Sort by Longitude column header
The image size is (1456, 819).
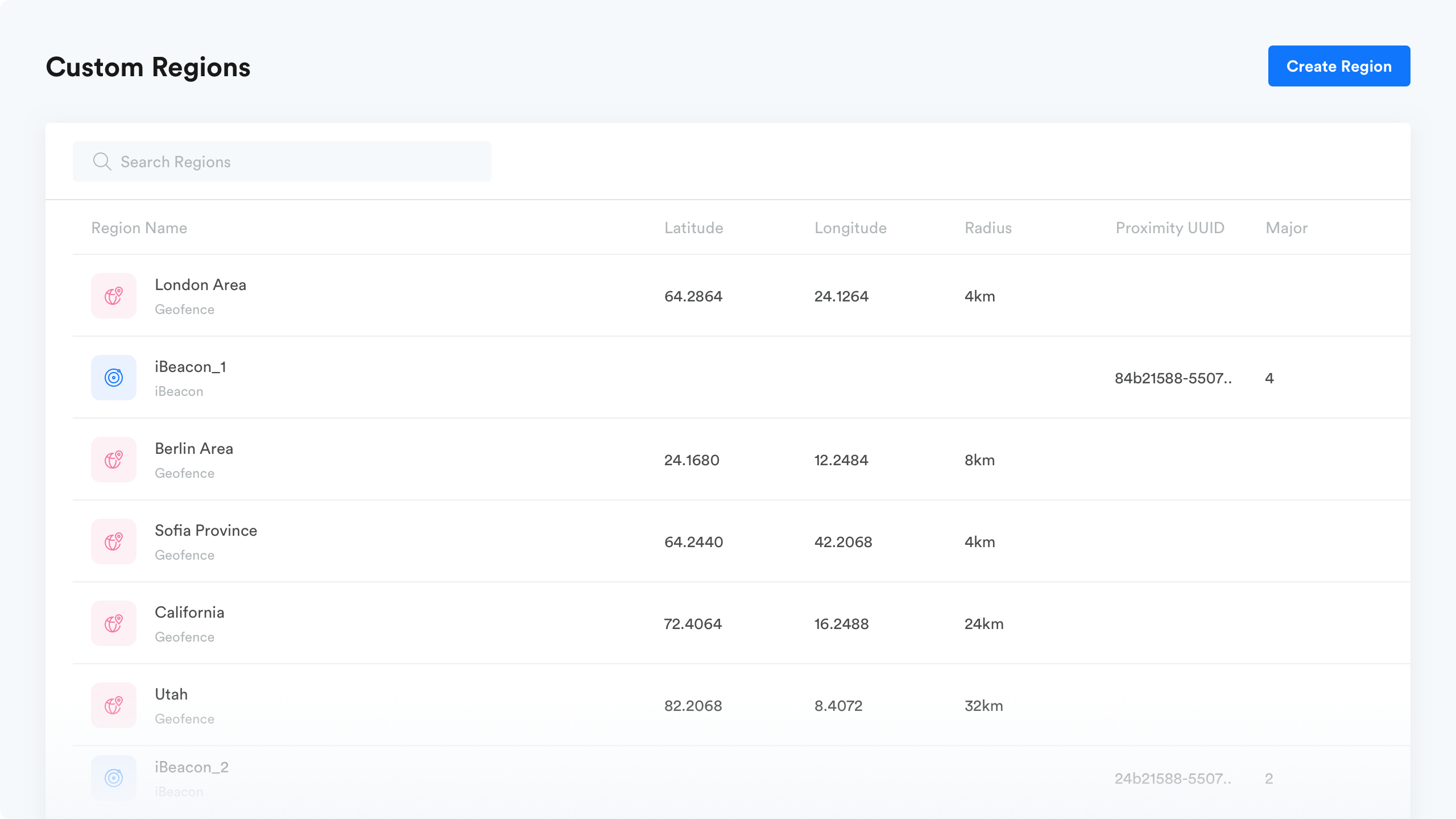click(850, 228)
